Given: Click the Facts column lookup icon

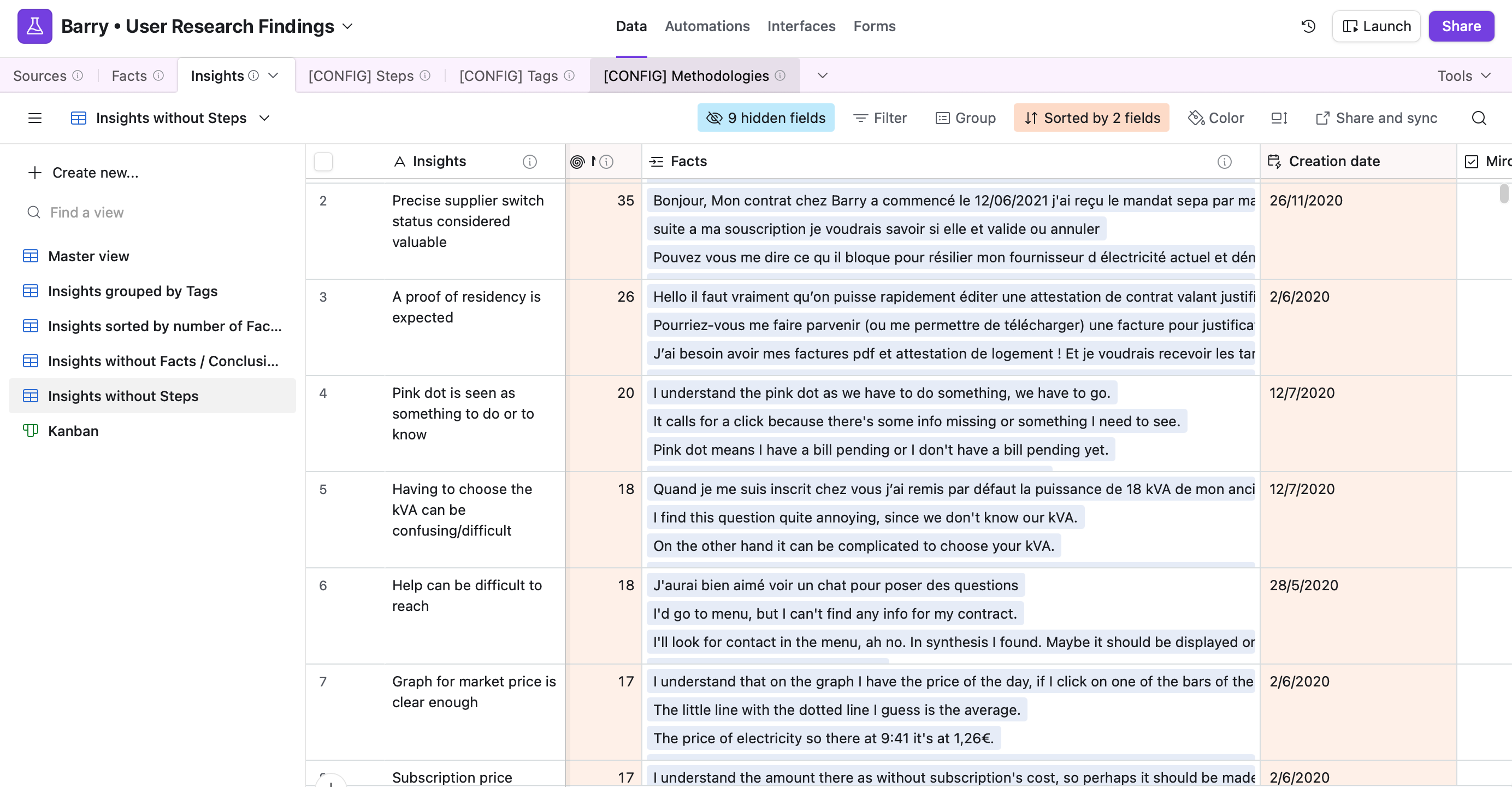Looking at the screenshot, I should click(x=656, y=162).
